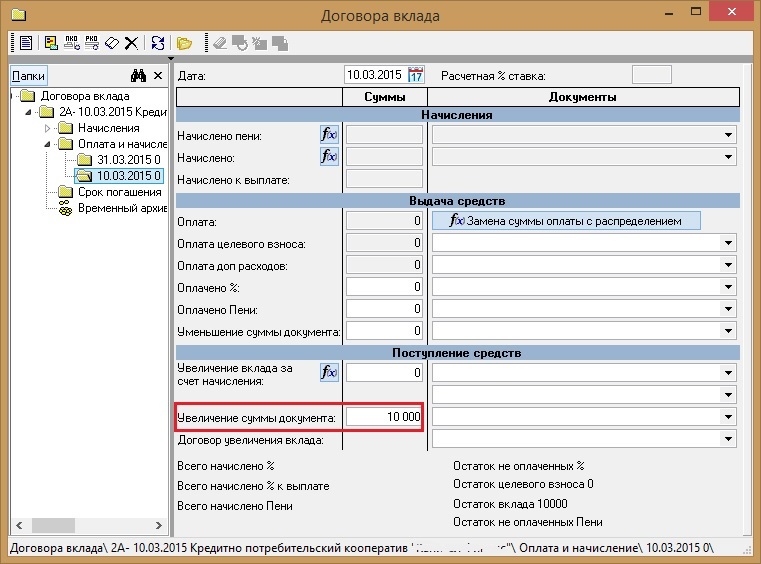Click Замена суммы оплаты с распределением
Screen dimensions: 761x564
point(566,221)
